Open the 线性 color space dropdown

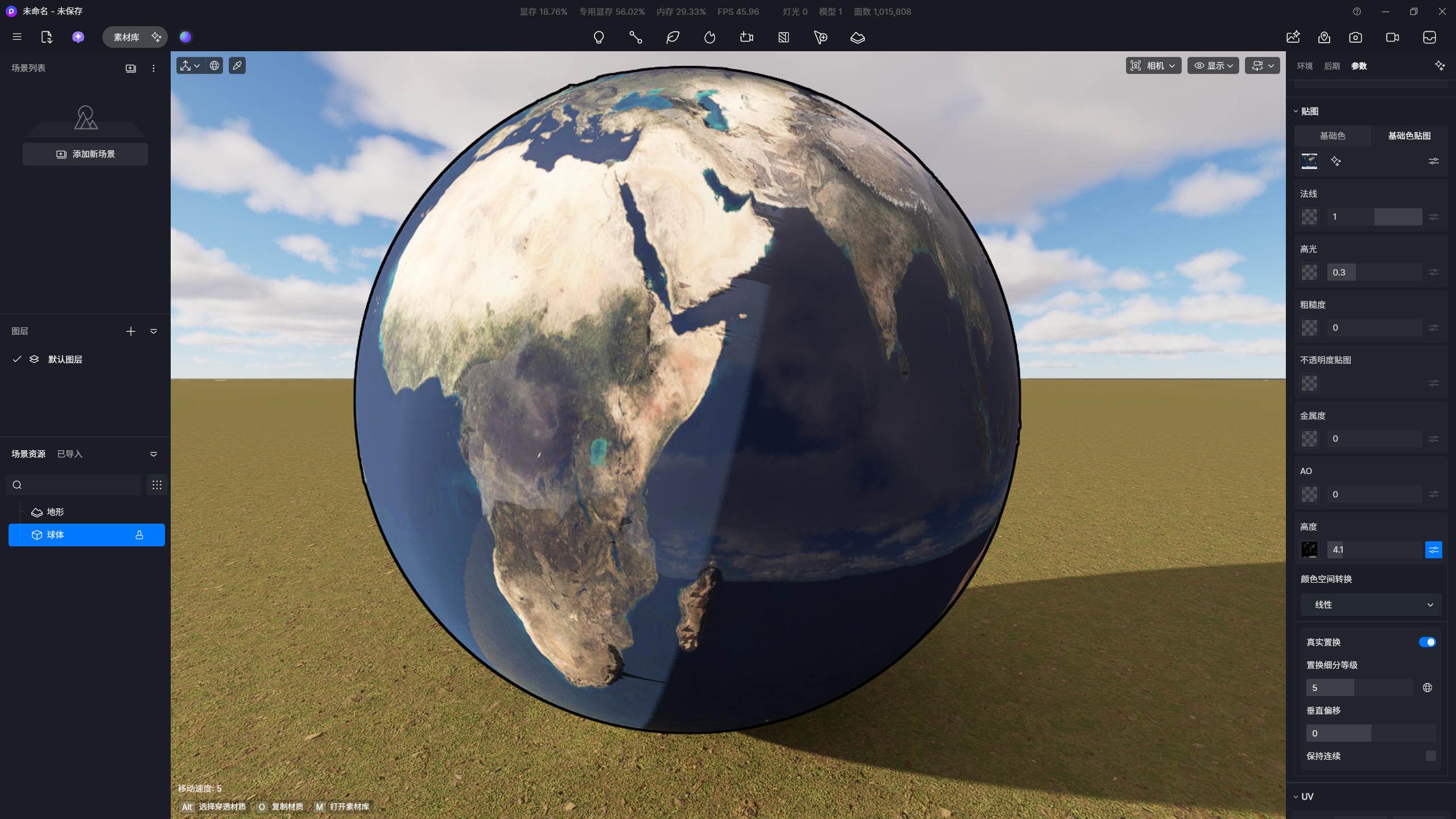(1370, 604)
